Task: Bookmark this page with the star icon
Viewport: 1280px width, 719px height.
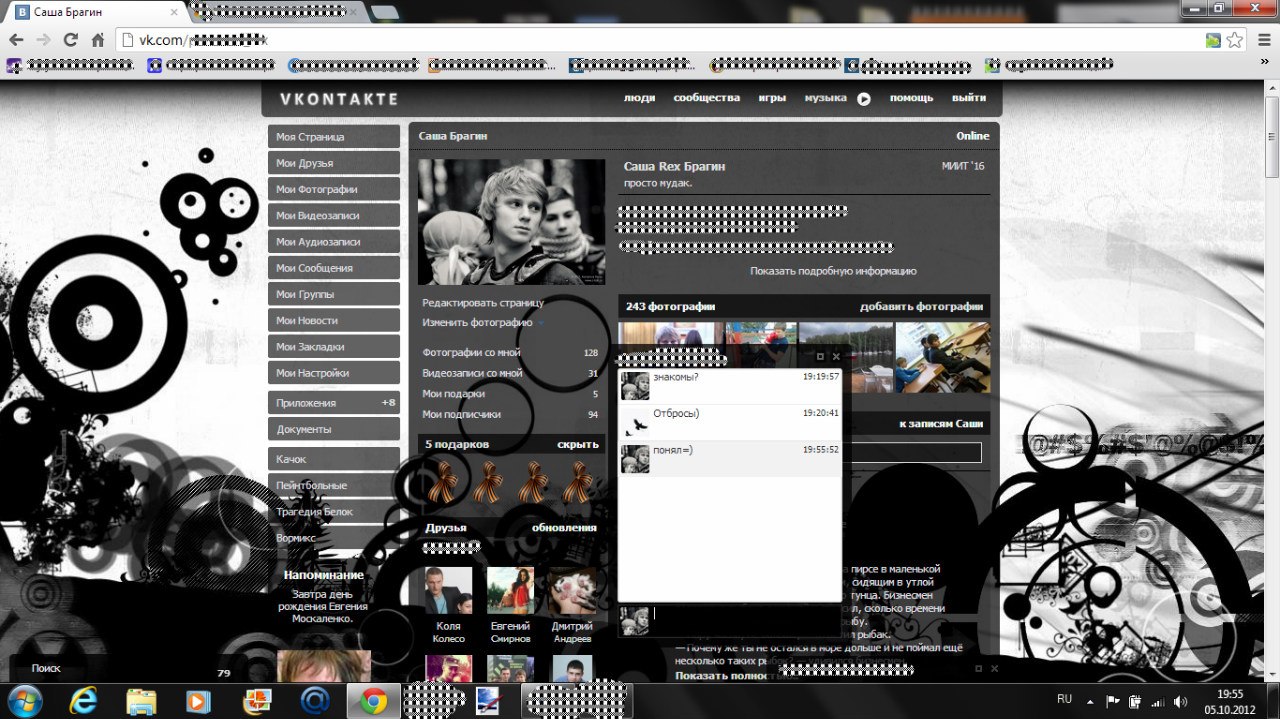Action: click(x=1235, y=40)
